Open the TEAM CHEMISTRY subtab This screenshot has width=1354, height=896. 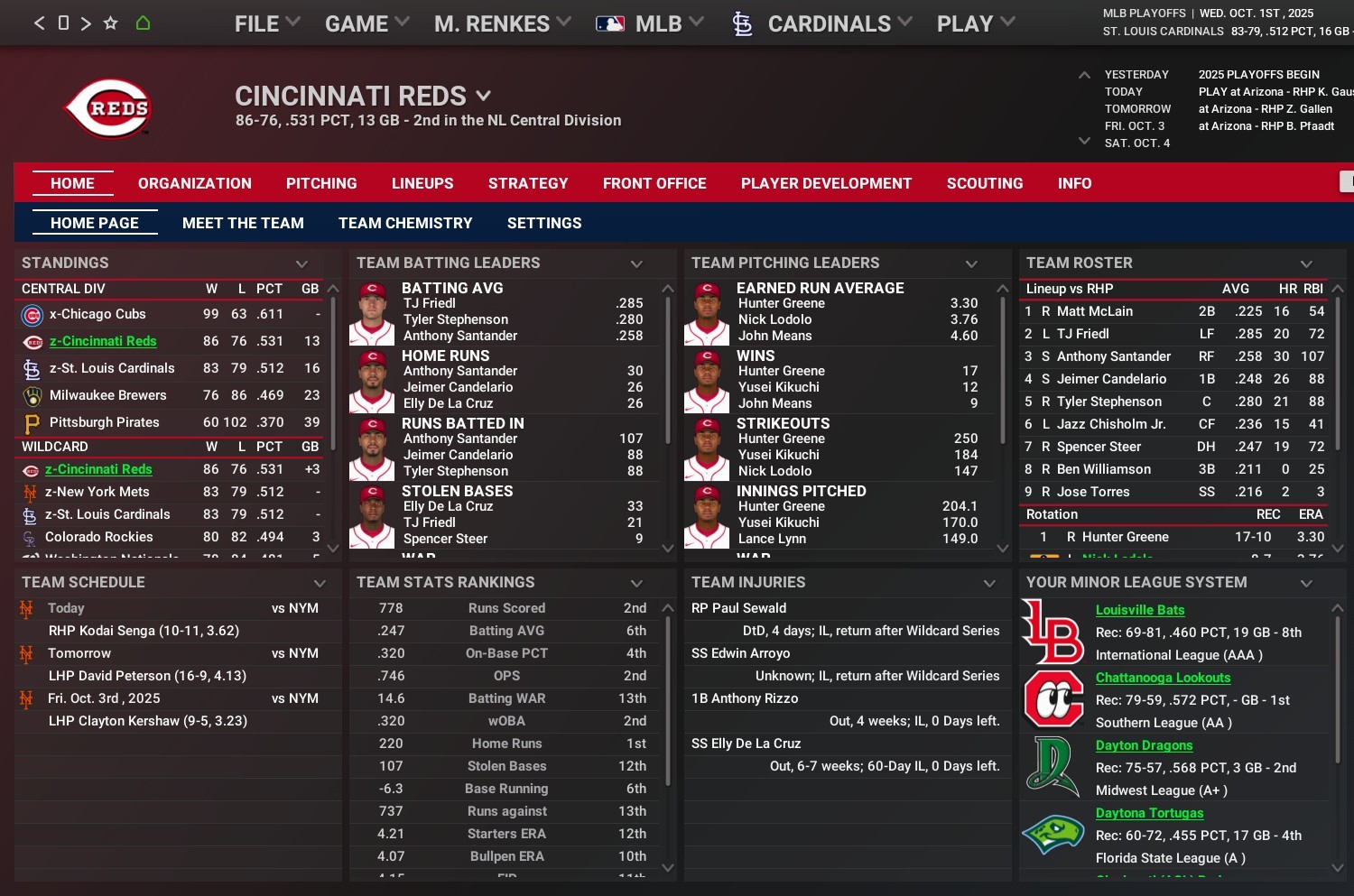(x=405, y=223)
